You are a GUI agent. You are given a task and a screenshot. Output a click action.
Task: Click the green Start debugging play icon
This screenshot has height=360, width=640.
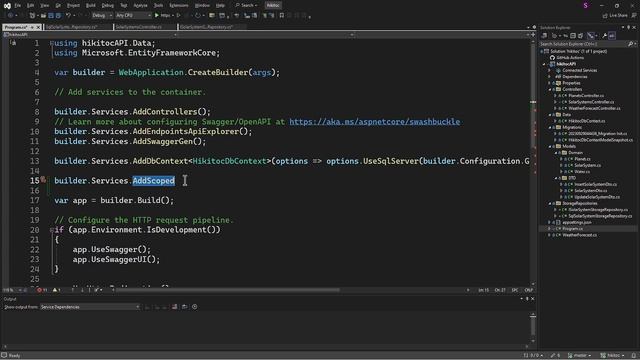tap(157, 16)
